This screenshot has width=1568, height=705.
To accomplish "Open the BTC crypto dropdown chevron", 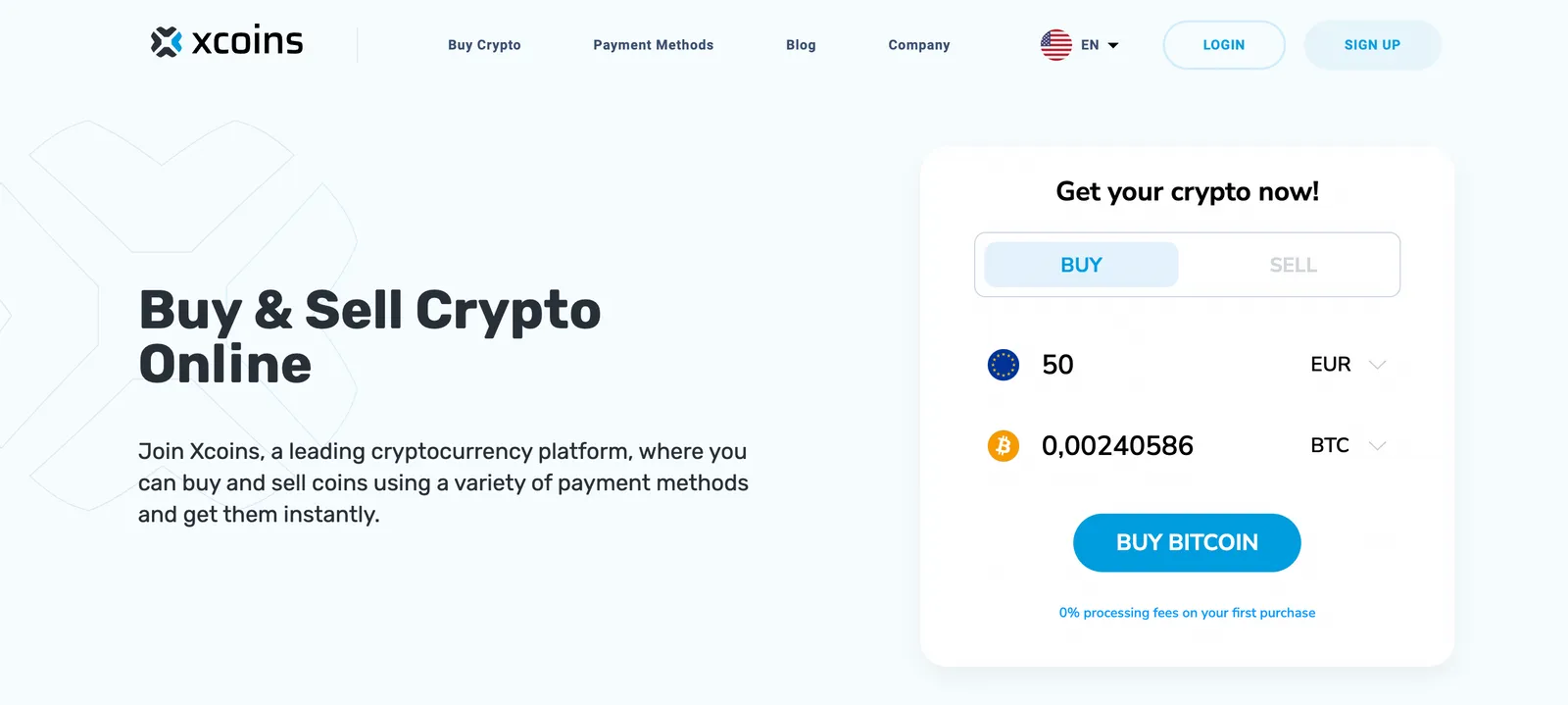I will [x=1377, y=446].
